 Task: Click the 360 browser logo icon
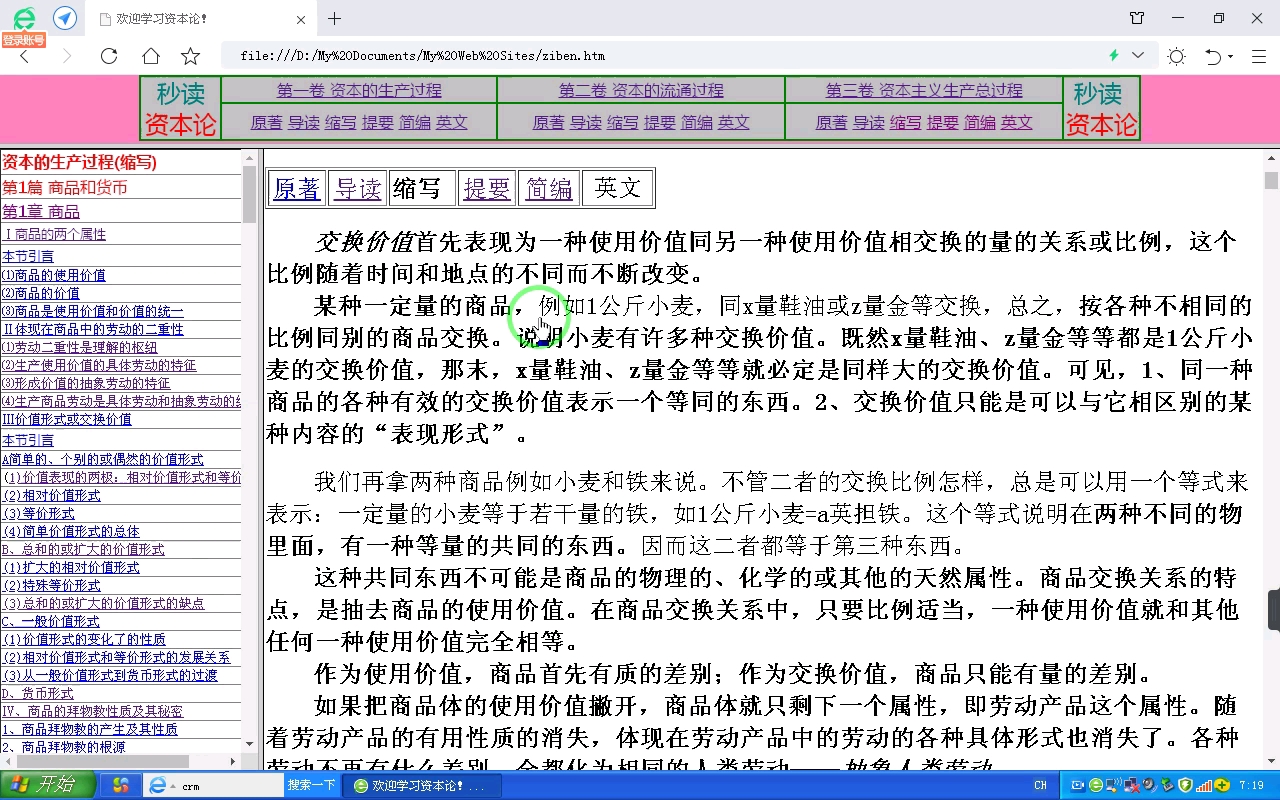point(23,18)
